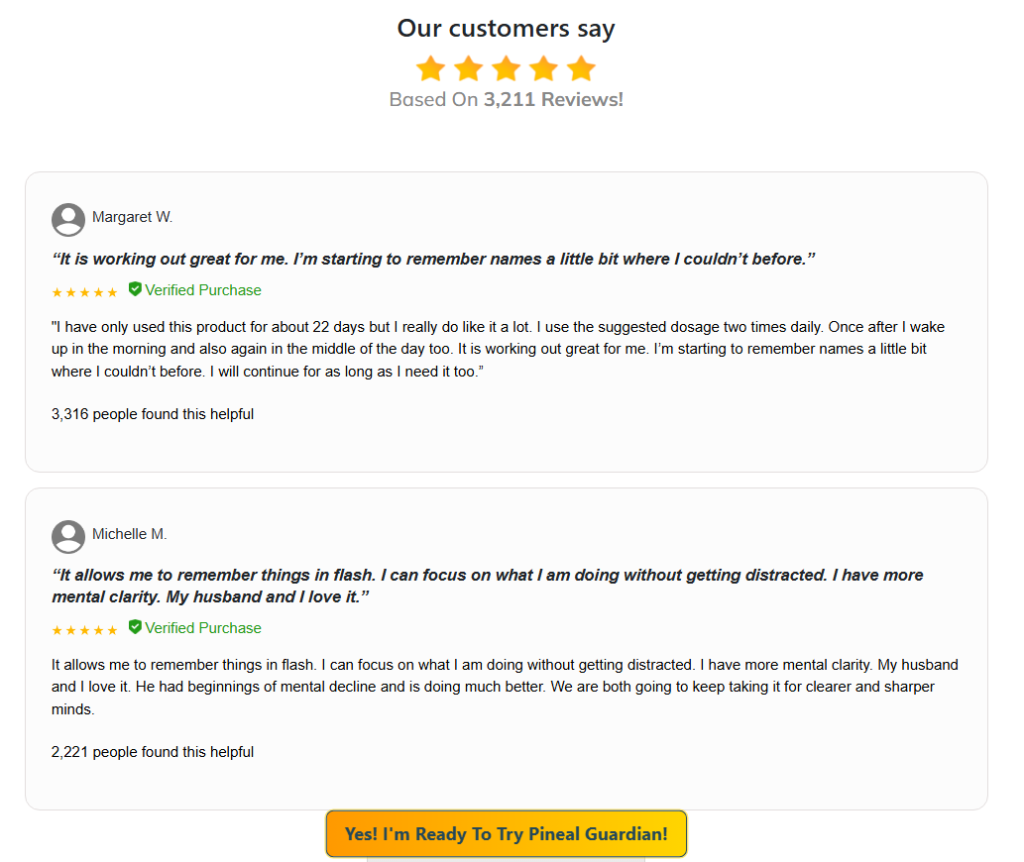Select the fifth large star in the overall rating
Image resolution: width=1024 pixels, height=862 pixels.
point(581,68)
